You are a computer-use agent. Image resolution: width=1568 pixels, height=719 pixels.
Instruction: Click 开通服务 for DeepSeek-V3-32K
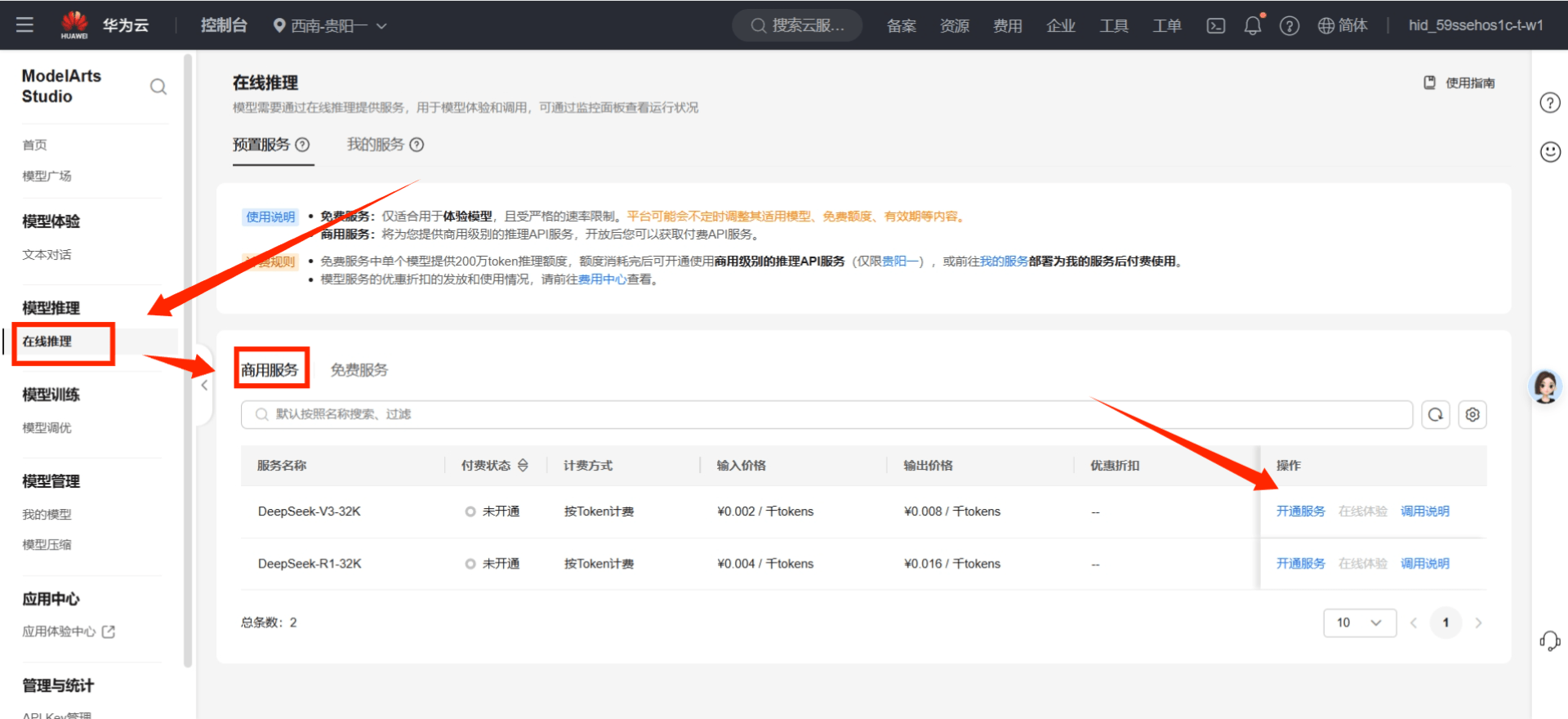click(1301, 511)
